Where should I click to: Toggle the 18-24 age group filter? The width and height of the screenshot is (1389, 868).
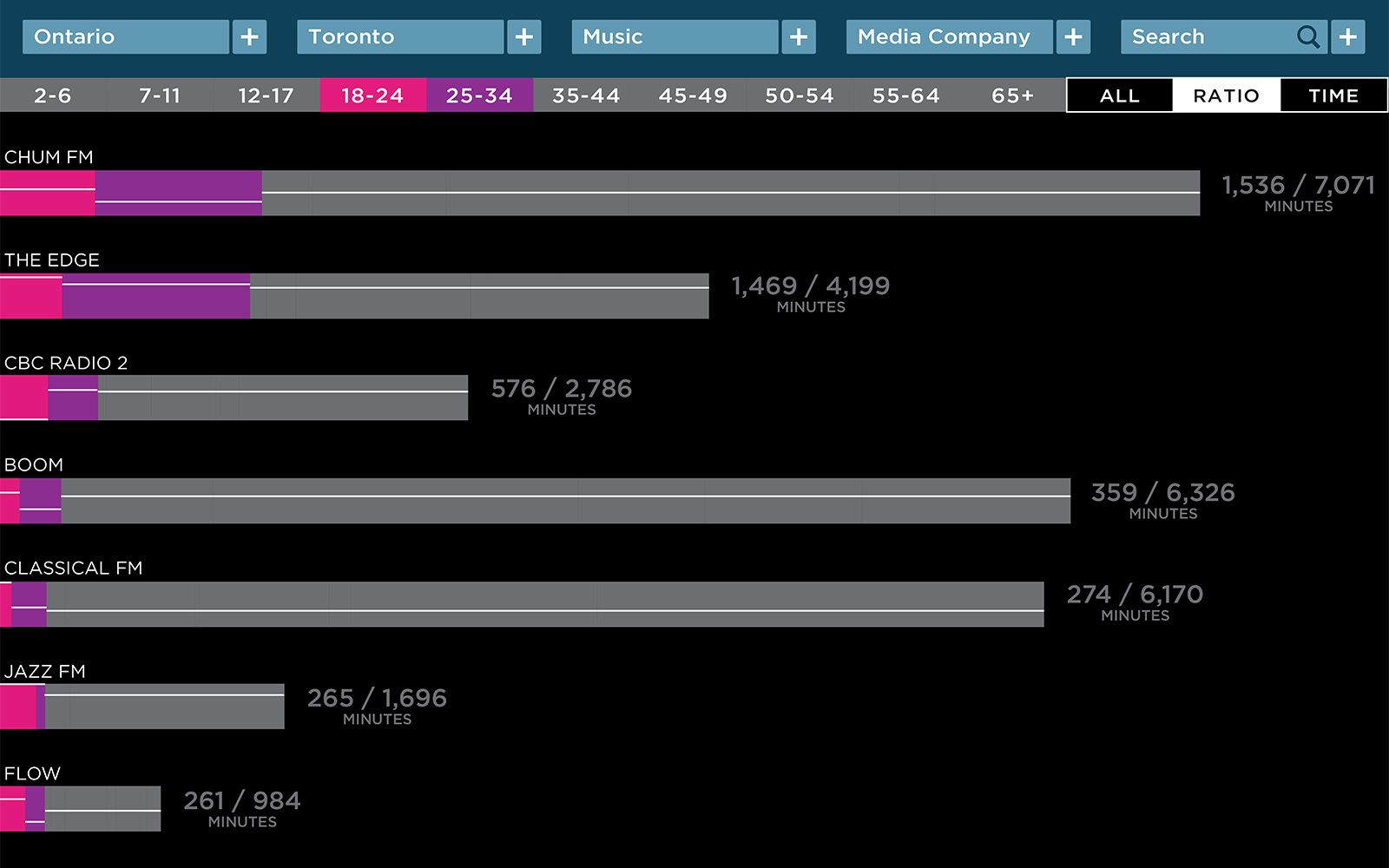click(x=372, y=95)
